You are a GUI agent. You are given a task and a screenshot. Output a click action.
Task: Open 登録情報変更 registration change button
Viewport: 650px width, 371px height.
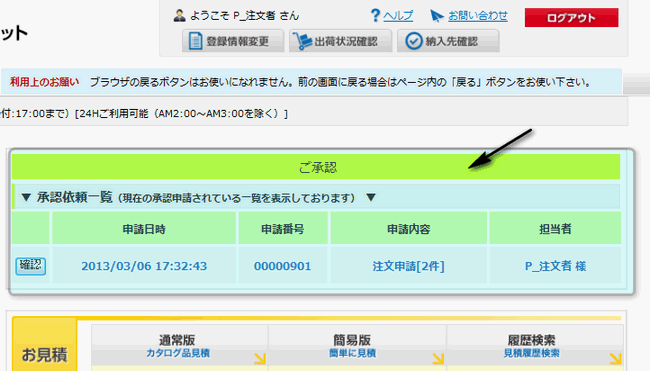(233, 41)
